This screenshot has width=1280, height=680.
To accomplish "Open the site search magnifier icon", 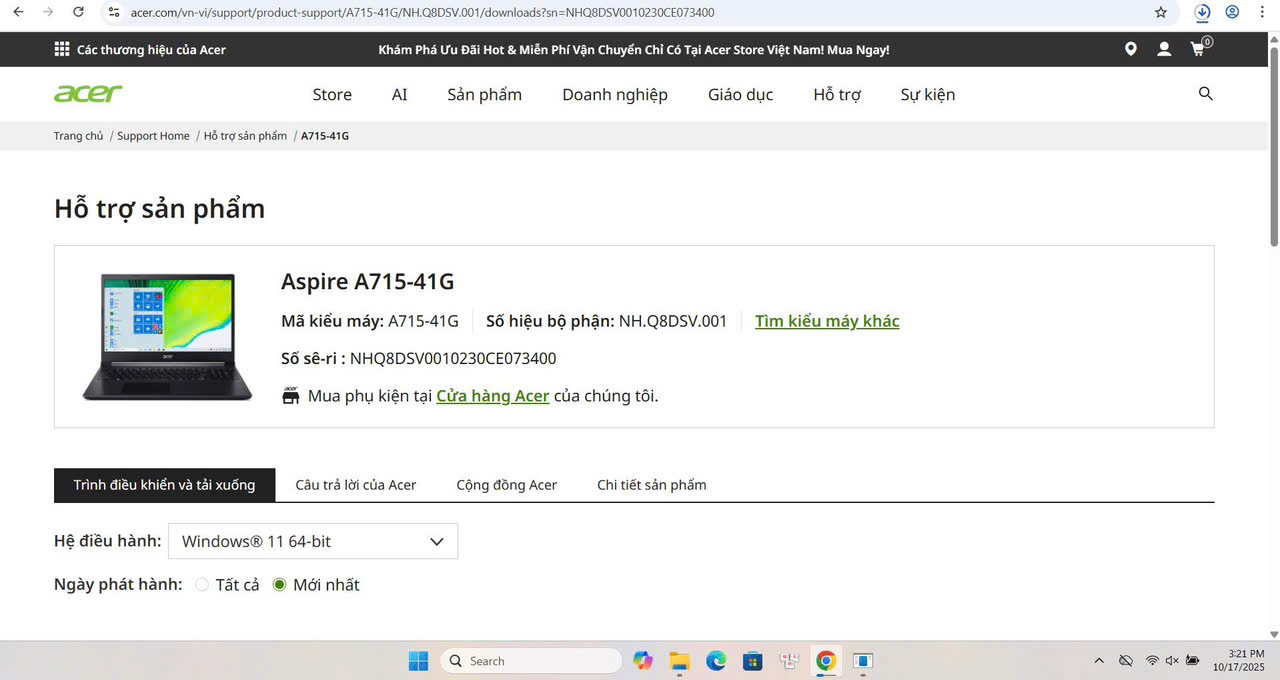I will click(1205, 94).
